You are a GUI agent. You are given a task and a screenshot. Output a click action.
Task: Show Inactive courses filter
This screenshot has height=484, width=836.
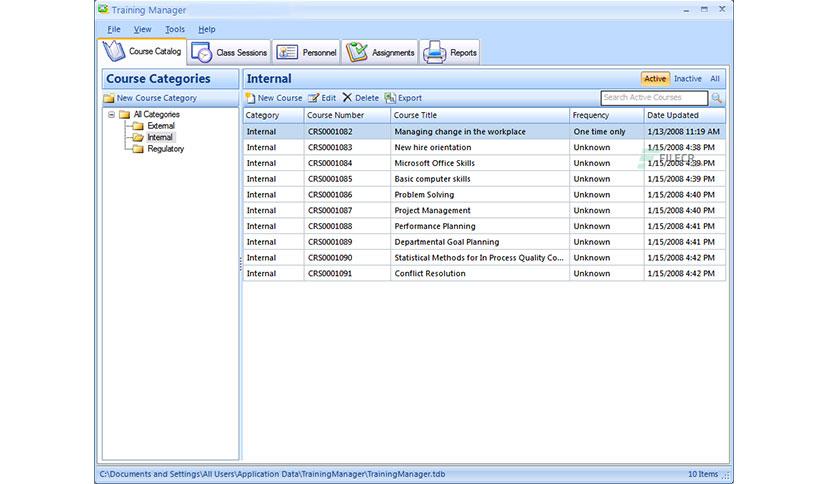[688, 78]
